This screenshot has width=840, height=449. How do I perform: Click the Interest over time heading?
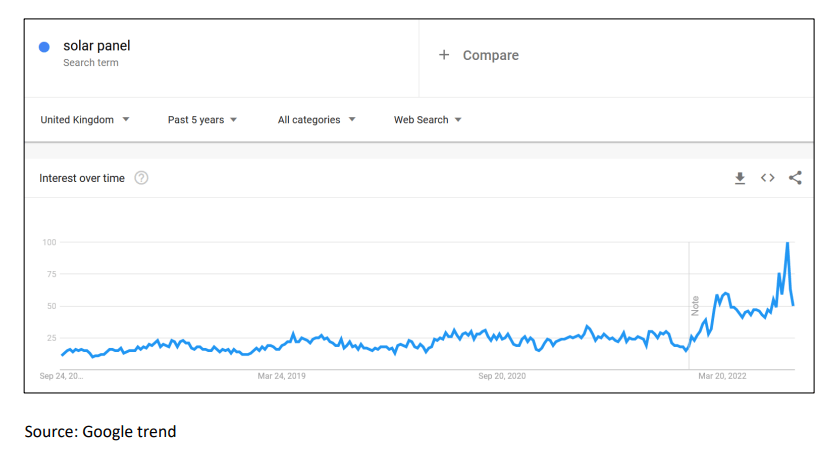[x=82, y=178]
